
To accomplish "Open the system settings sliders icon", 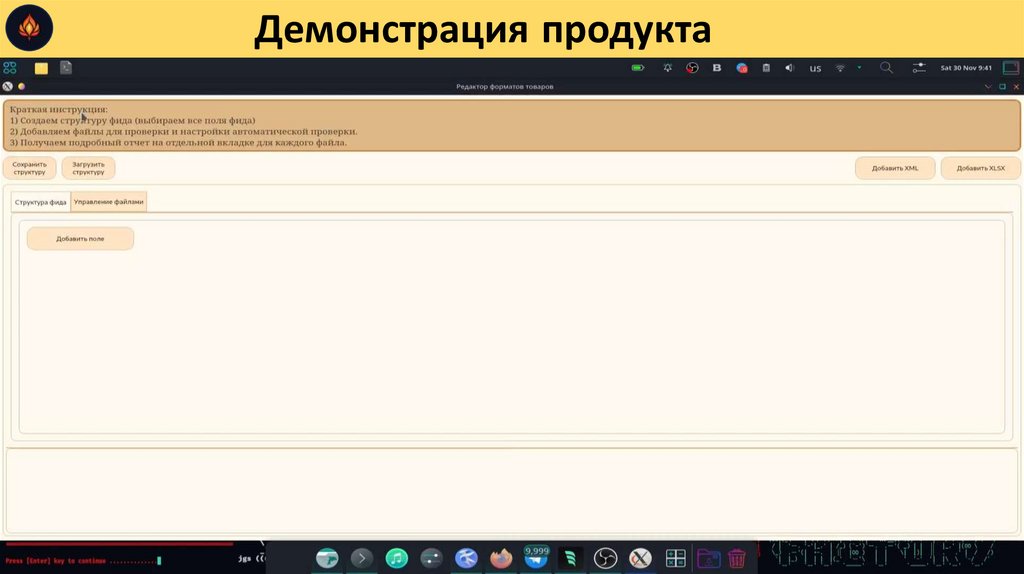I will (x=919, y=68).
